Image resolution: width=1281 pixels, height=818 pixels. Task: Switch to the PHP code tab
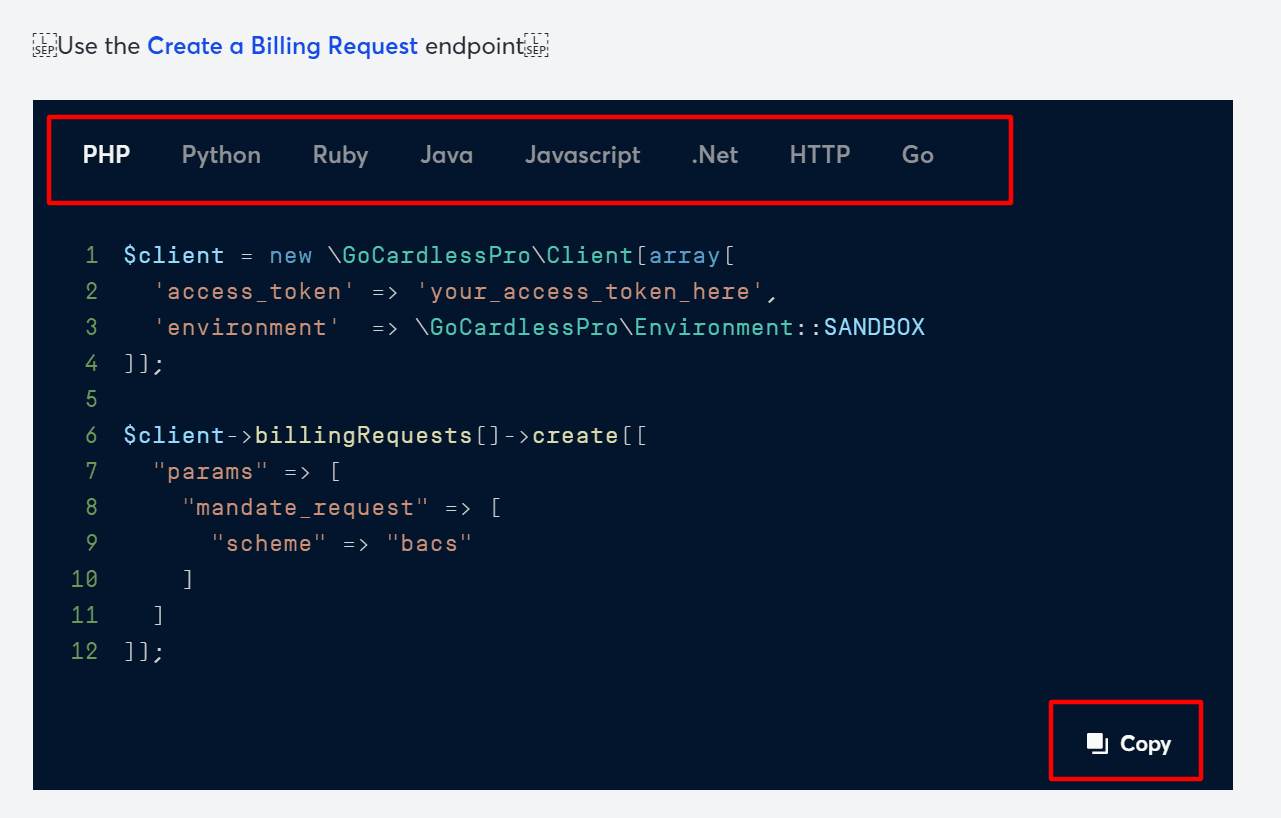click(106, 155)
